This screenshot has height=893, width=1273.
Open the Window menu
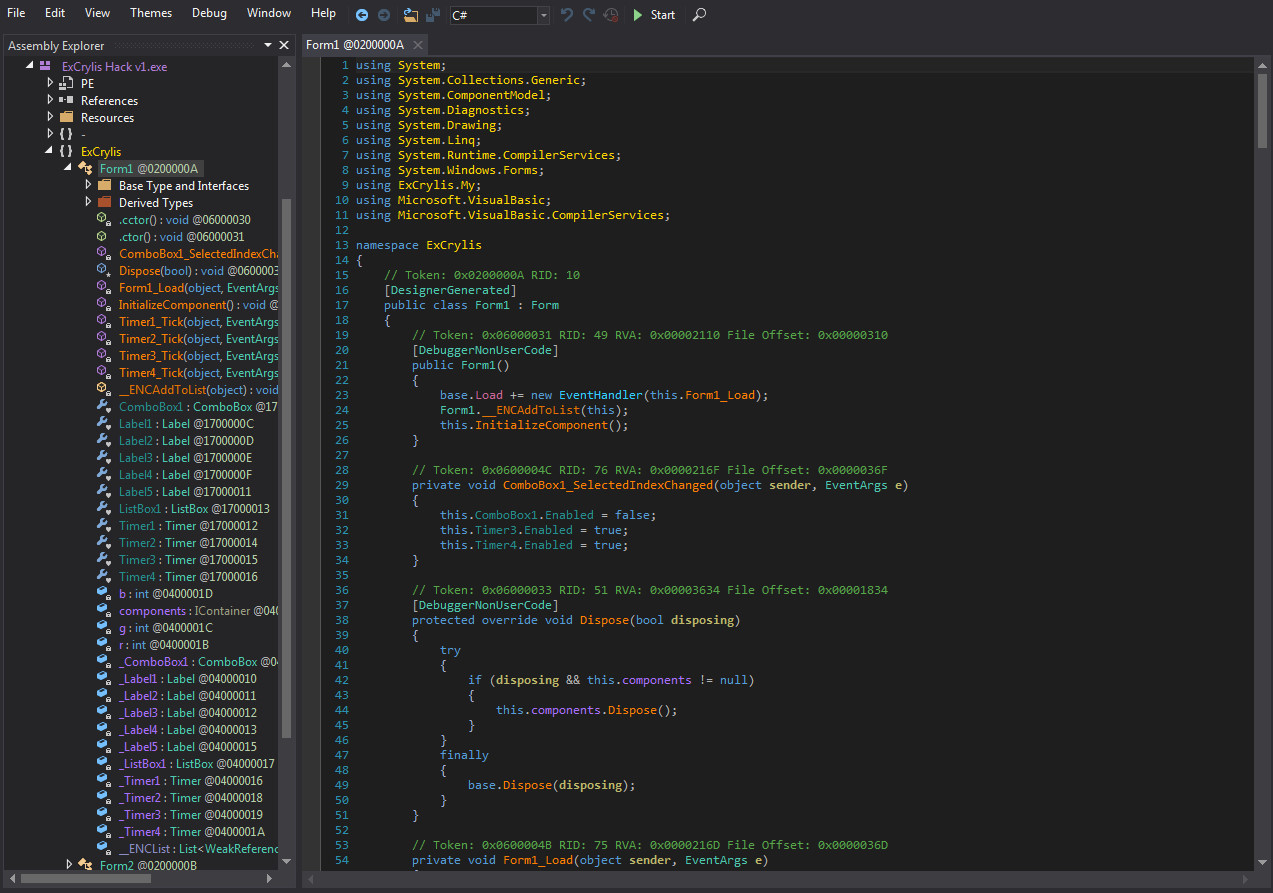click(x=269, y=13)
